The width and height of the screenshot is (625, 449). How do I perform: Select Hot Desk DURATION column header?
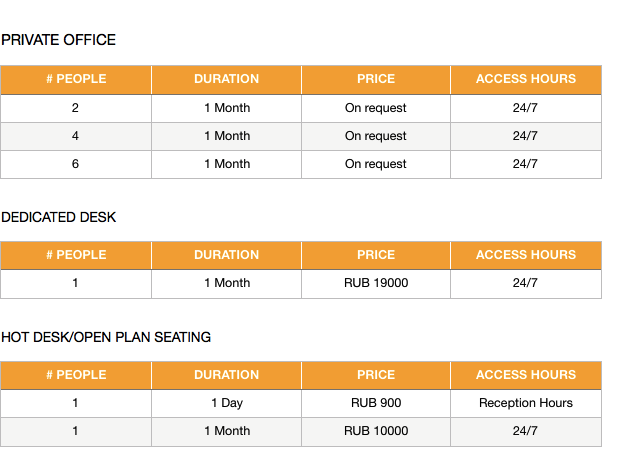point(226,375)
